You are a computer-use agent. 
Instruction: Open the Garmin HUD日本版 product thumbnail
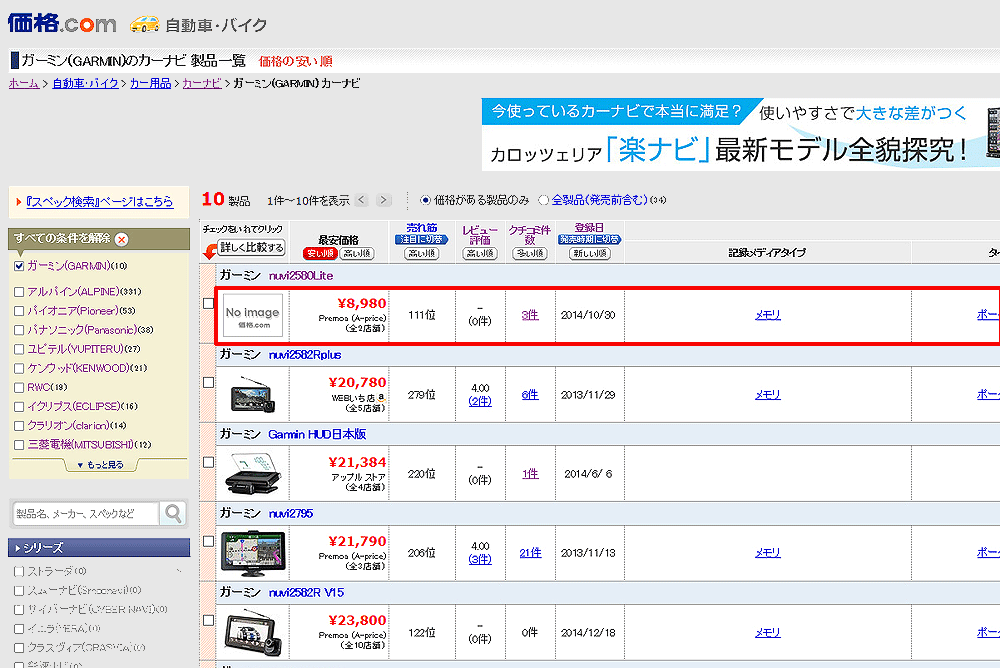pyautogui.click(x=253, y=473)
